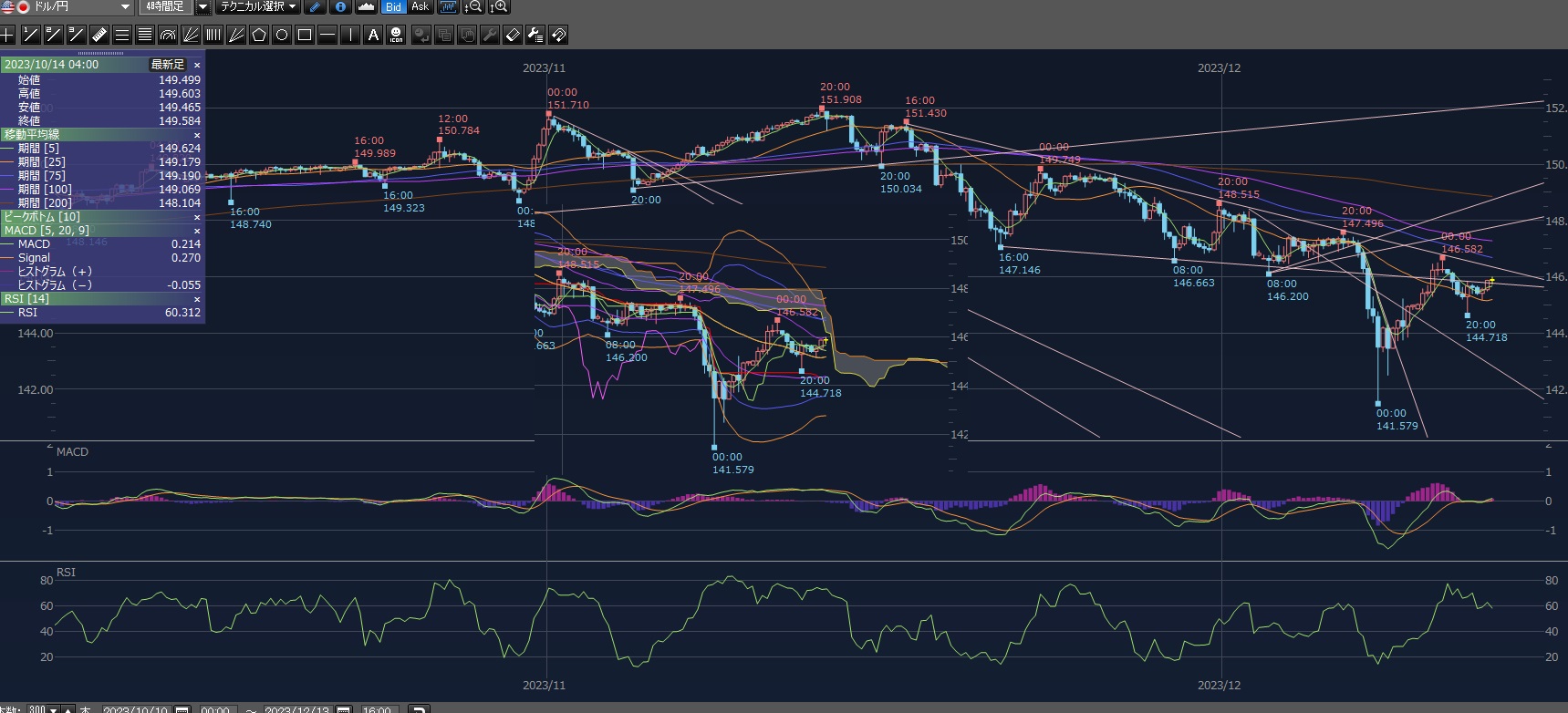The height and width of the screenshot is (713, 1568).
Task: Select the horizontal line drawing tool
Action: click(327, 36)
